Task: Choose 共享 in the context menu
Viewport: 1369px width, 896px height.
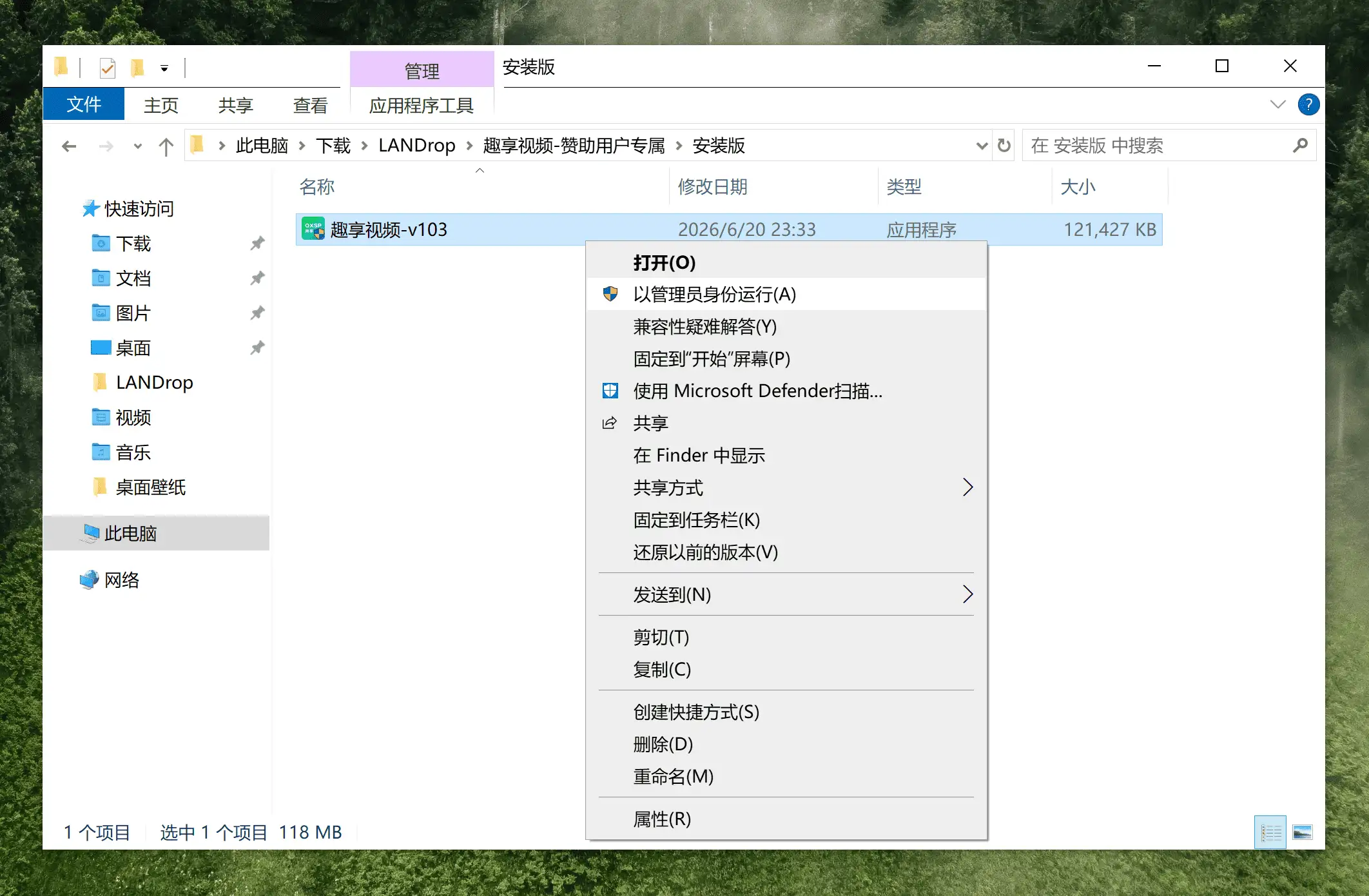Action: point(786,424)
